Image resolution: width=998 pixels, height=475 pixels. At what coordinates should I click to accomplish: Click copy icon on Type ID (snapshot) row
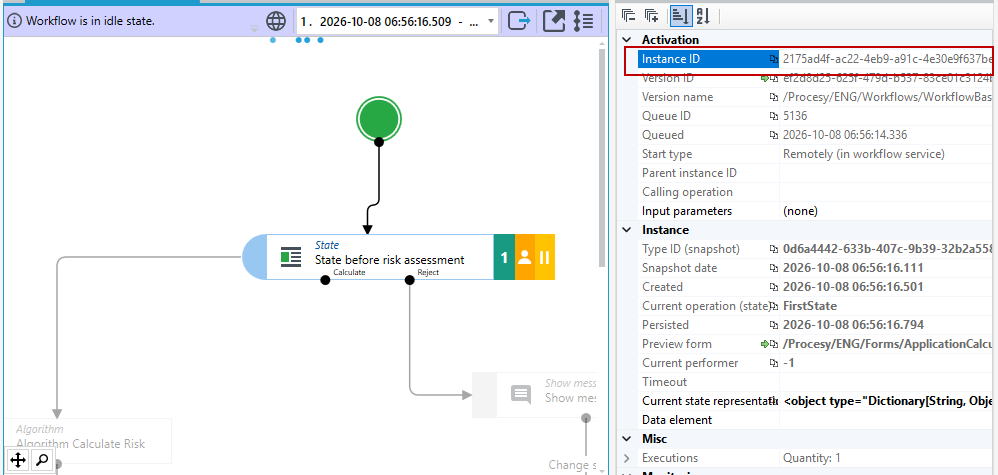(x=774, y=249)
